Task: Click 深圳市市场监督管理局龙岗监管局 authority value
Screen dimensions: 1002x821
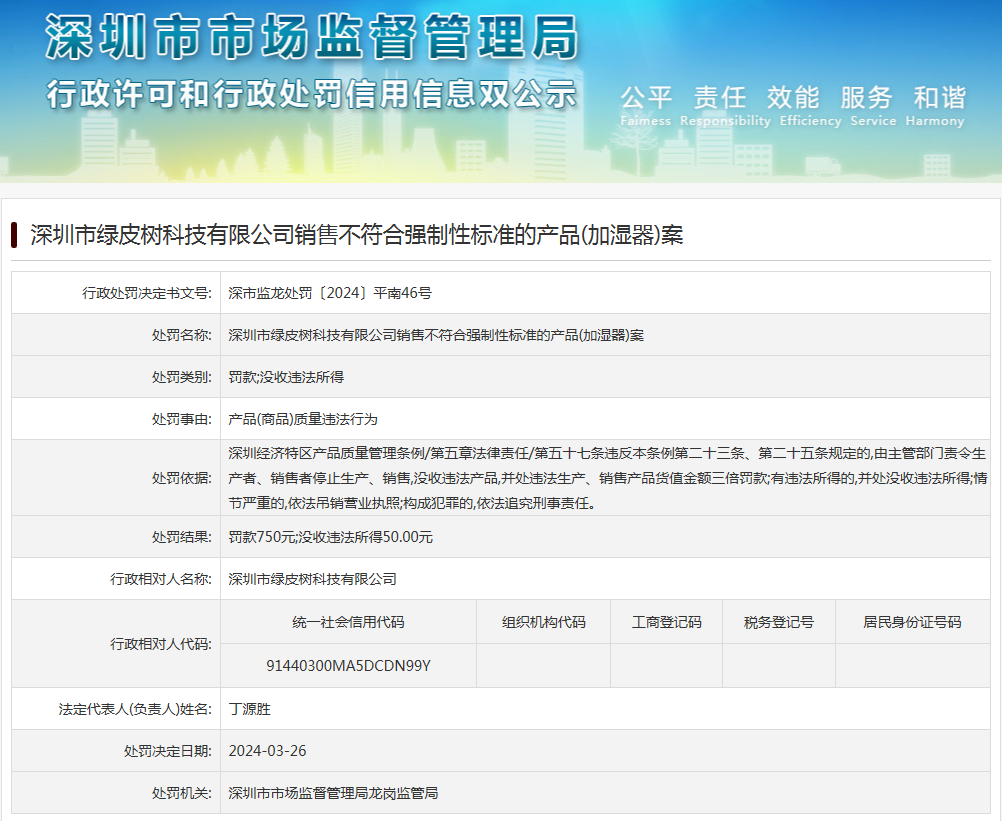Action: [333, 794]
